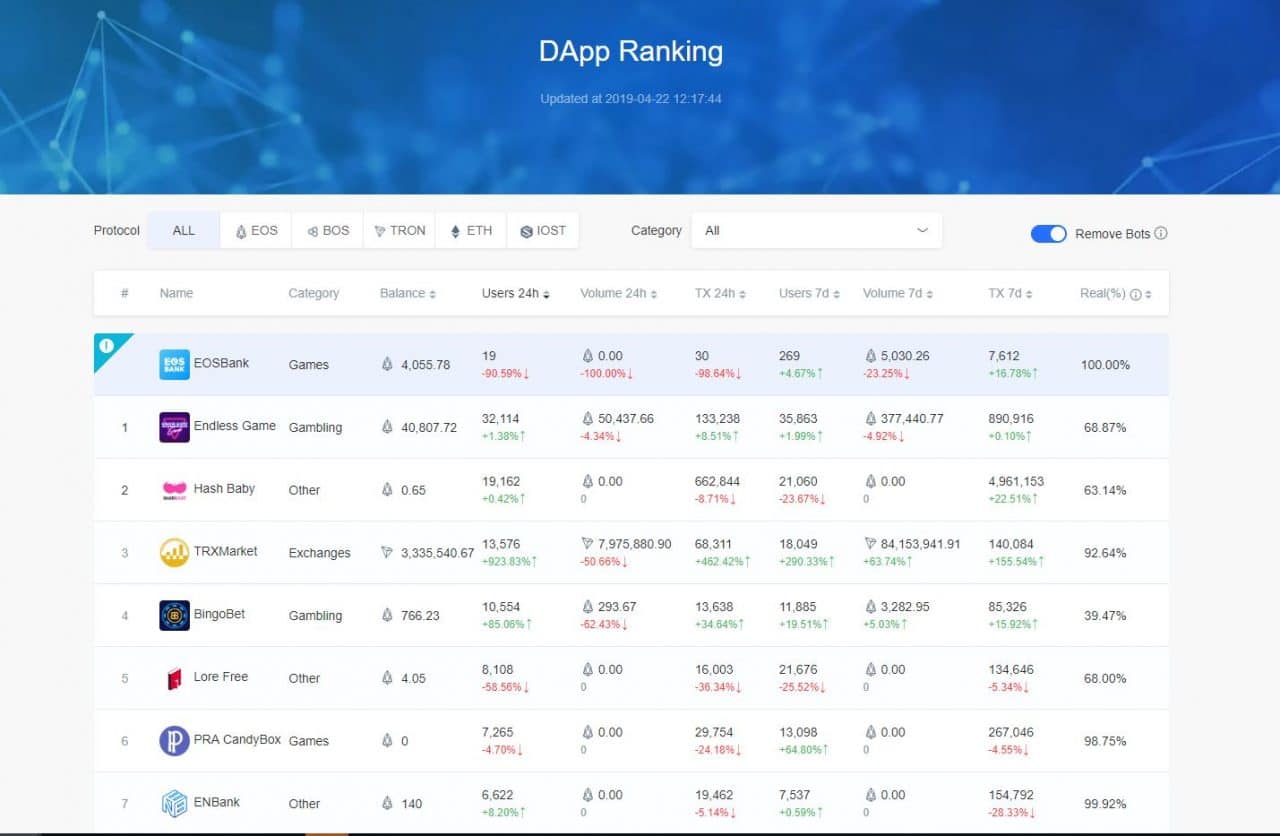Select the IOST protocol tab
Screen dimensions: 1280x836
(x=543, y=230)
